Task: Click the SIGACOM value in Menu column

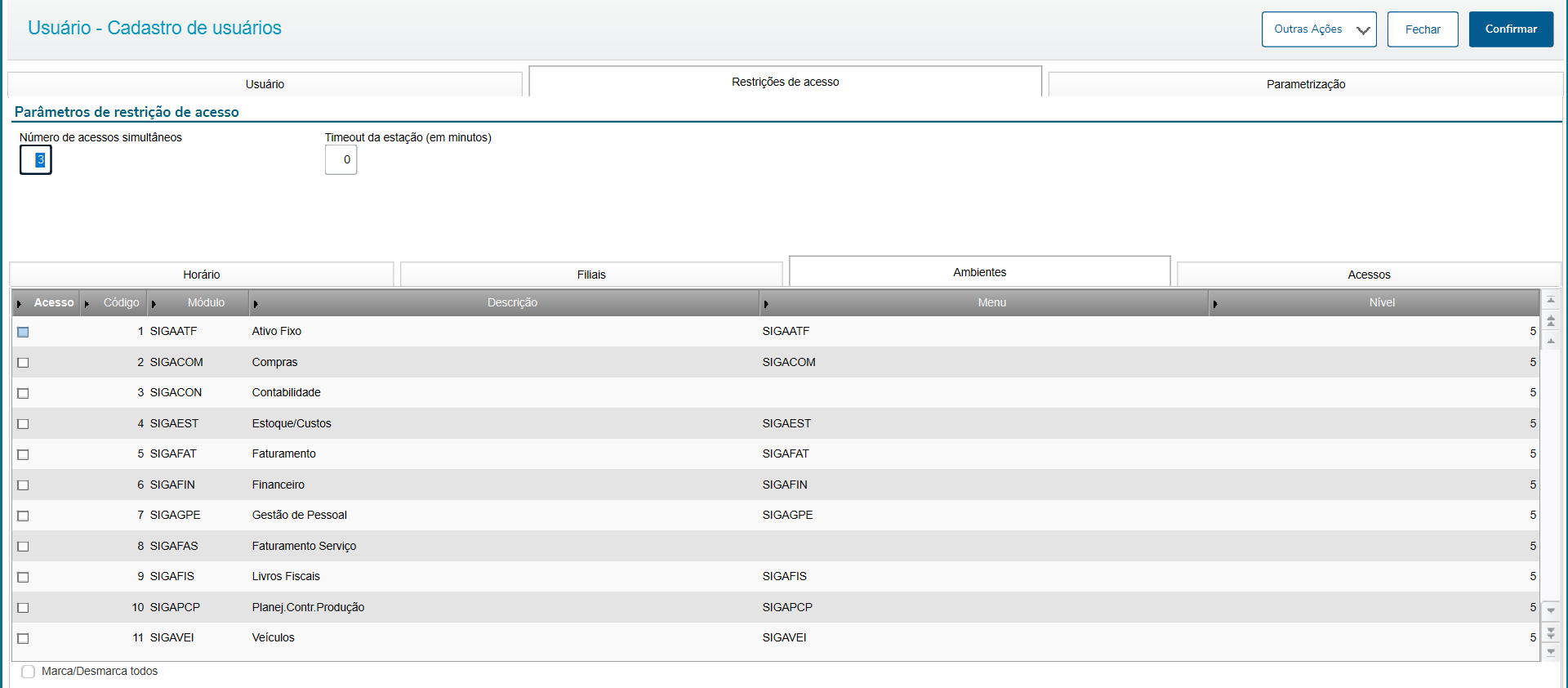Action: click(x=789, y=363)
